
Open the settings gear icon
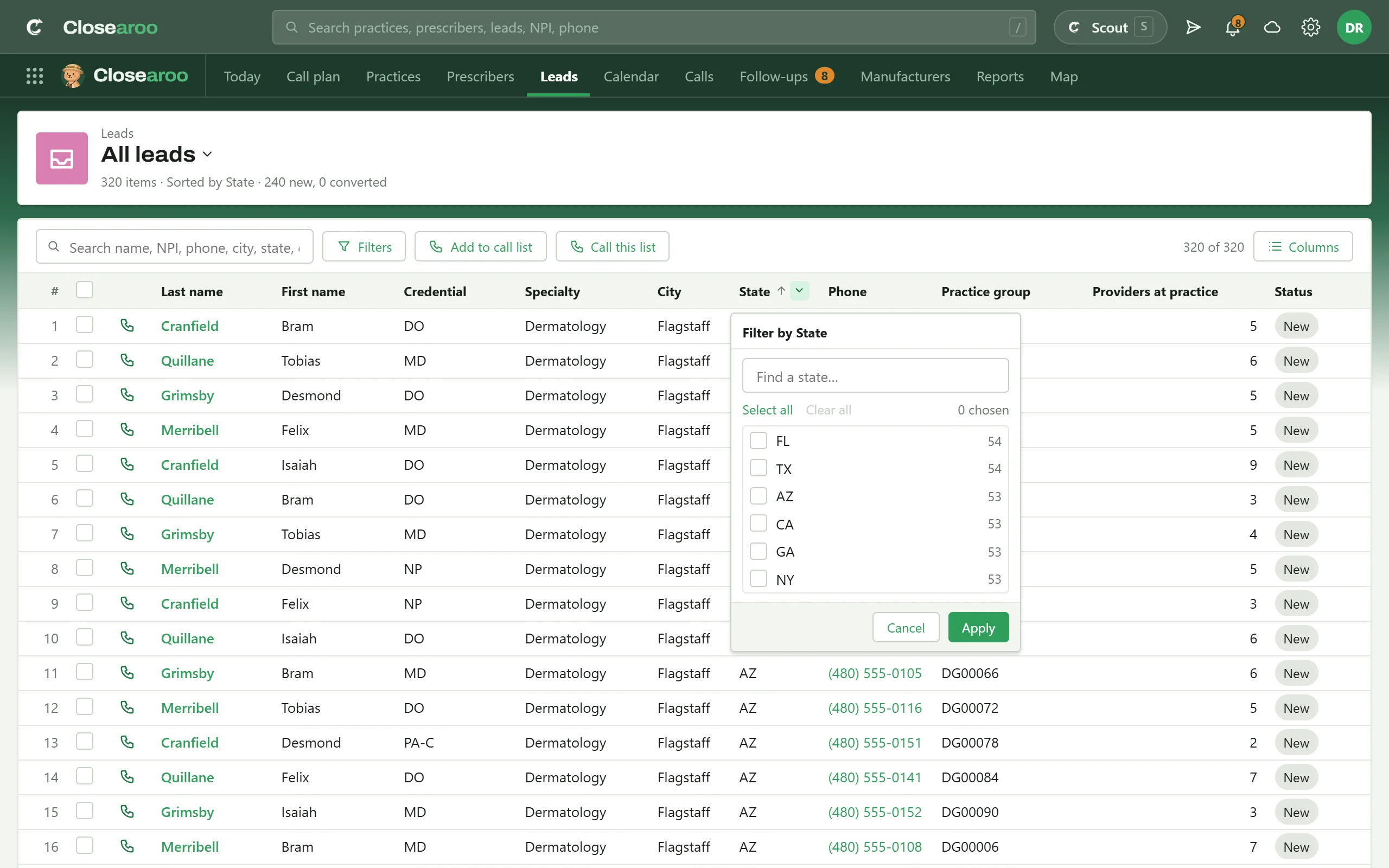tap(1310, 27)
